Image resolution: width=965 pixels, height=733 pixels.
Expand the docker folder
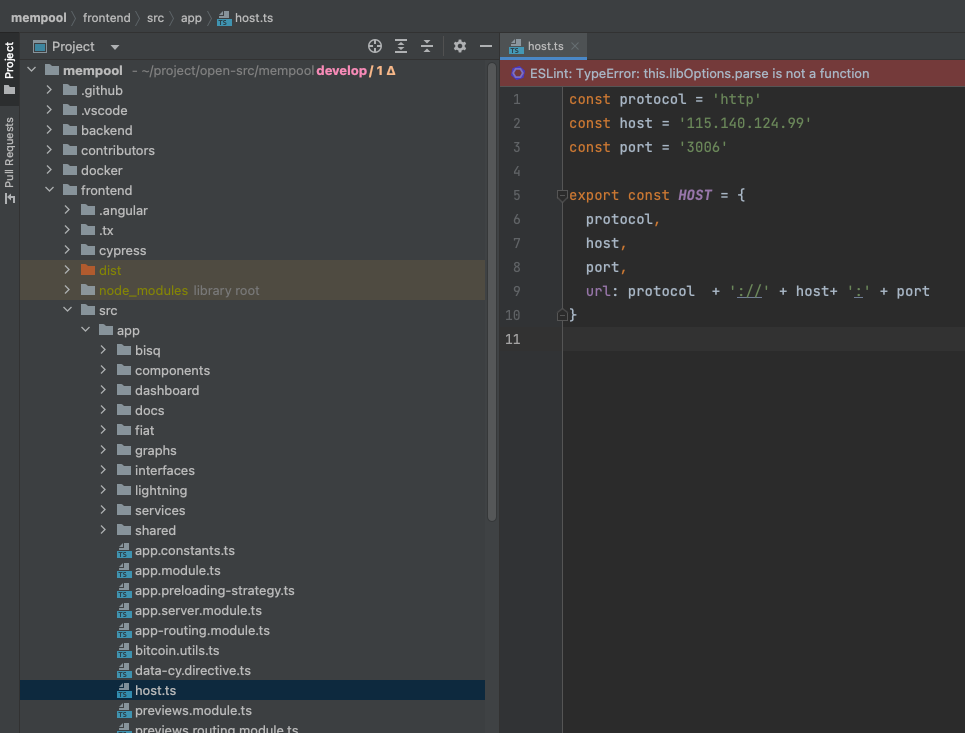[x=49, y=170]
